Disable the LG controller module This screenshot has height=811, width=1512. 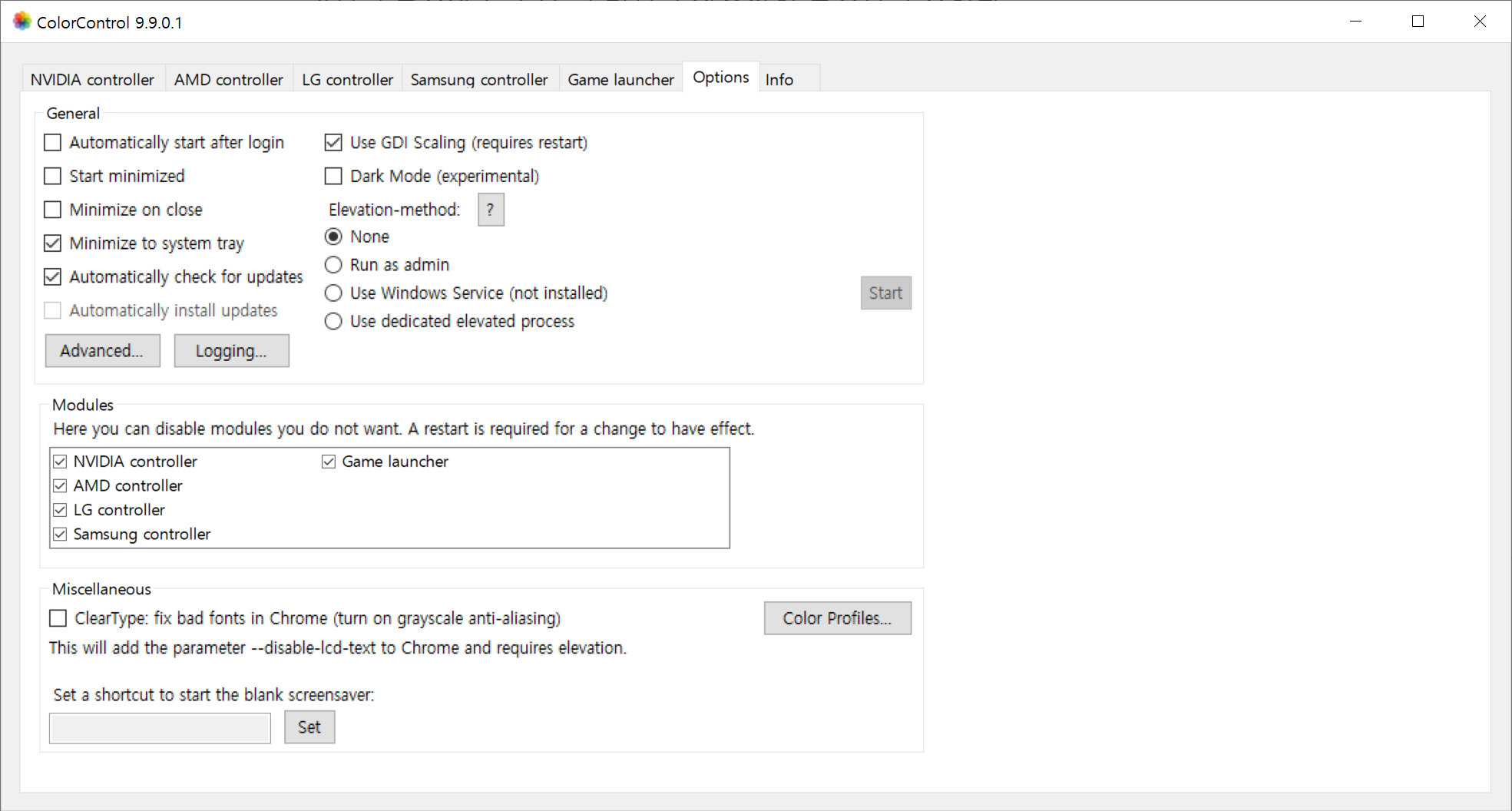coord(60,510)
